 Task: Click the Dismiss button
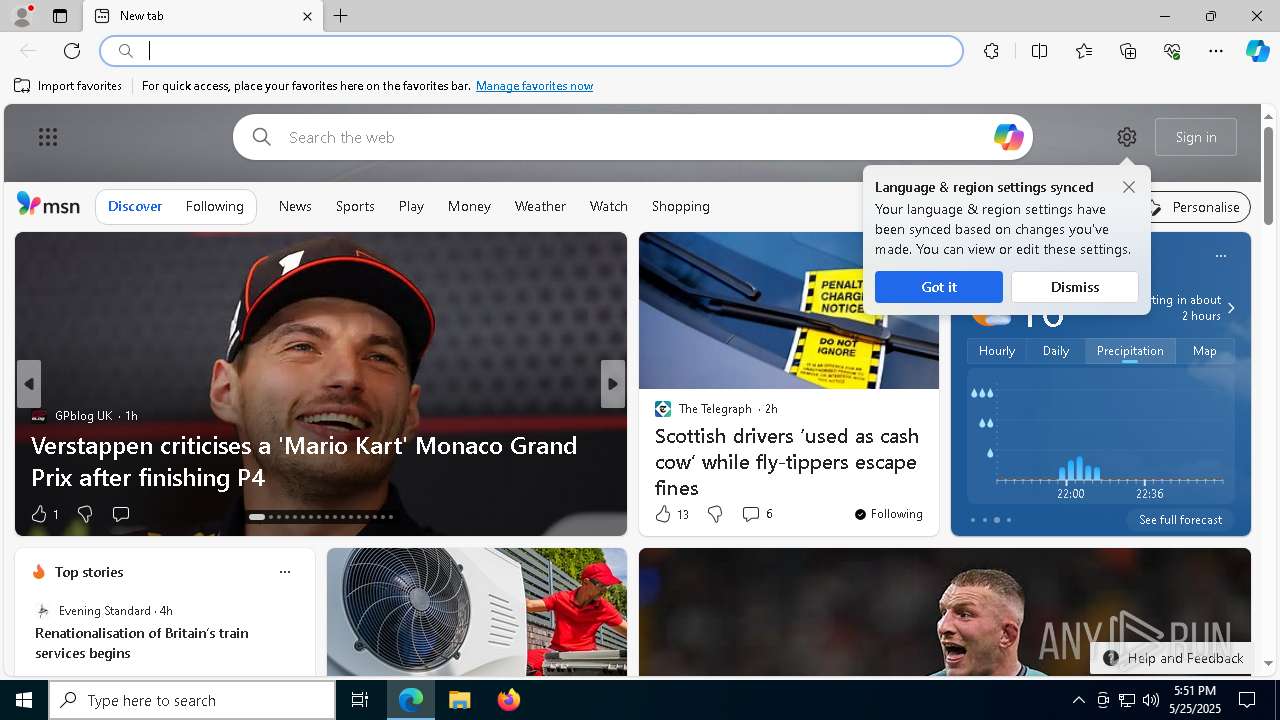[x=1075, y=287]
